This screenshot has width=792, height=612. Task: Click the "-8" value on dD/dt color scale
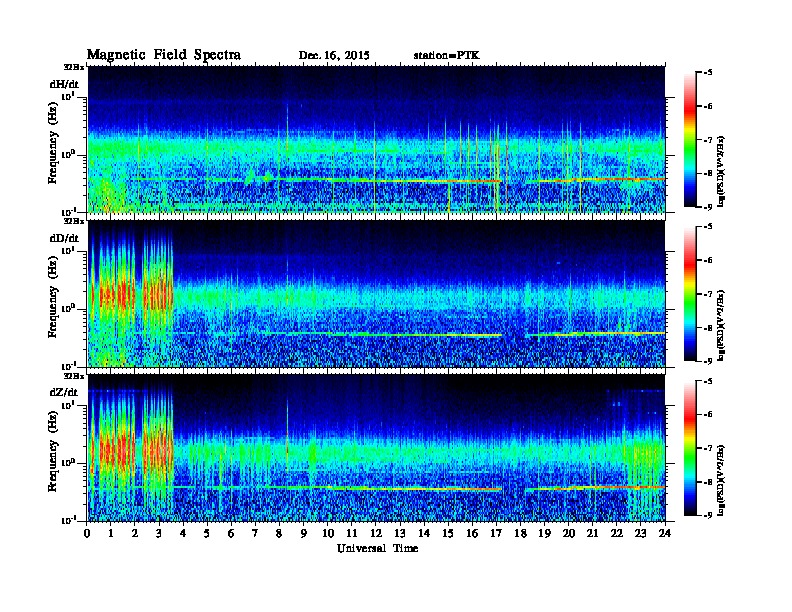(708, 328)
